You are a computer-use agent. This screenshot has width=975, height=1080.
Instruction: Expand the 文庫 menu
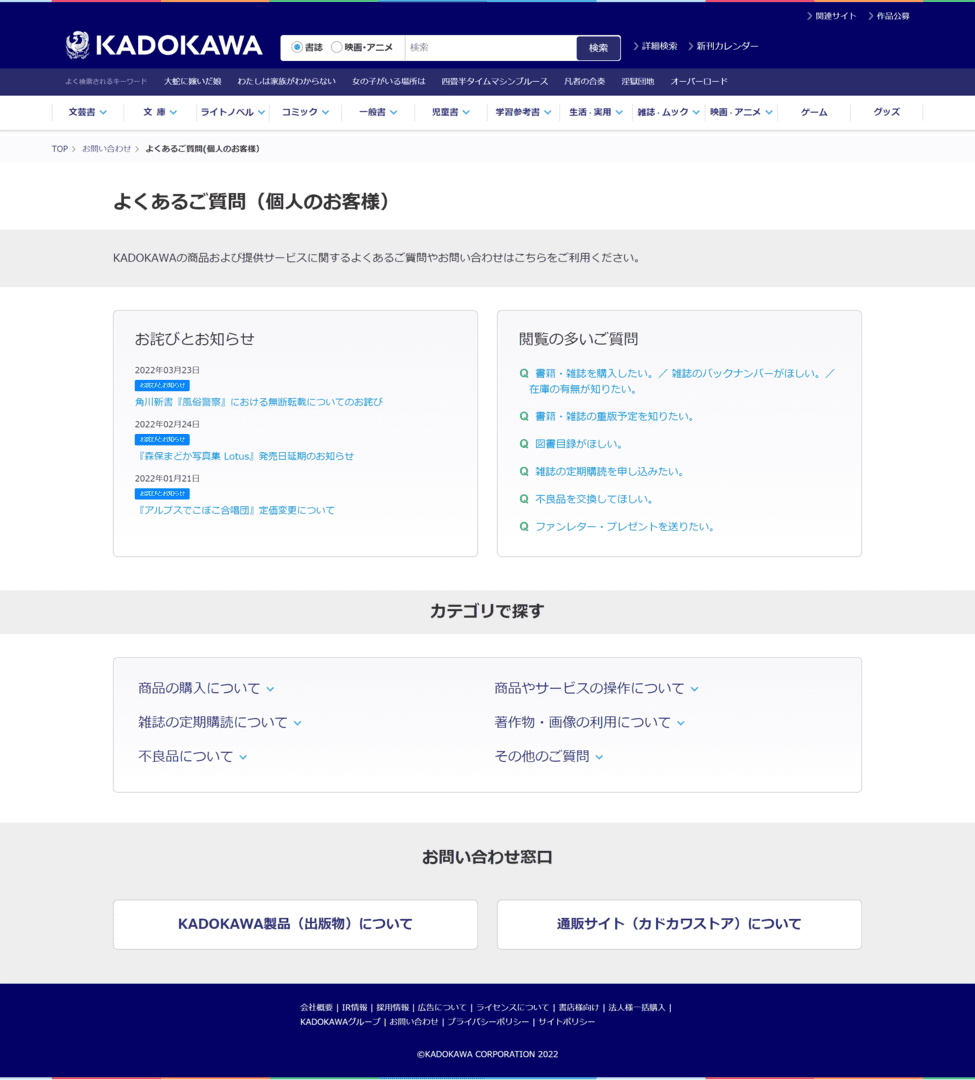(x=160, y=112)
